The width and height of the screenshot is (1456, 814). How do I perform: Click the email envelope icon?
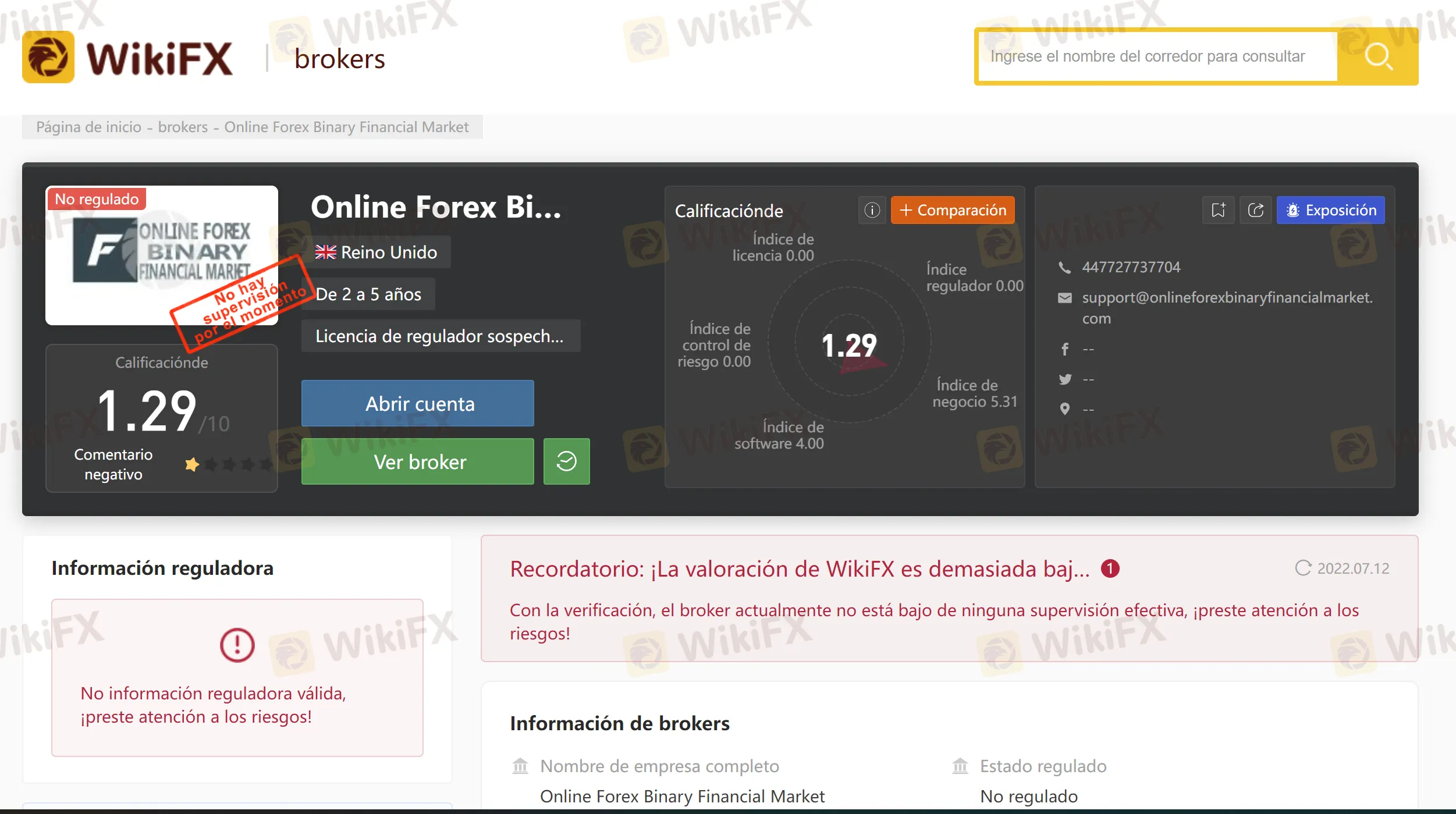pyautogui.click(x=1064, y=298)
